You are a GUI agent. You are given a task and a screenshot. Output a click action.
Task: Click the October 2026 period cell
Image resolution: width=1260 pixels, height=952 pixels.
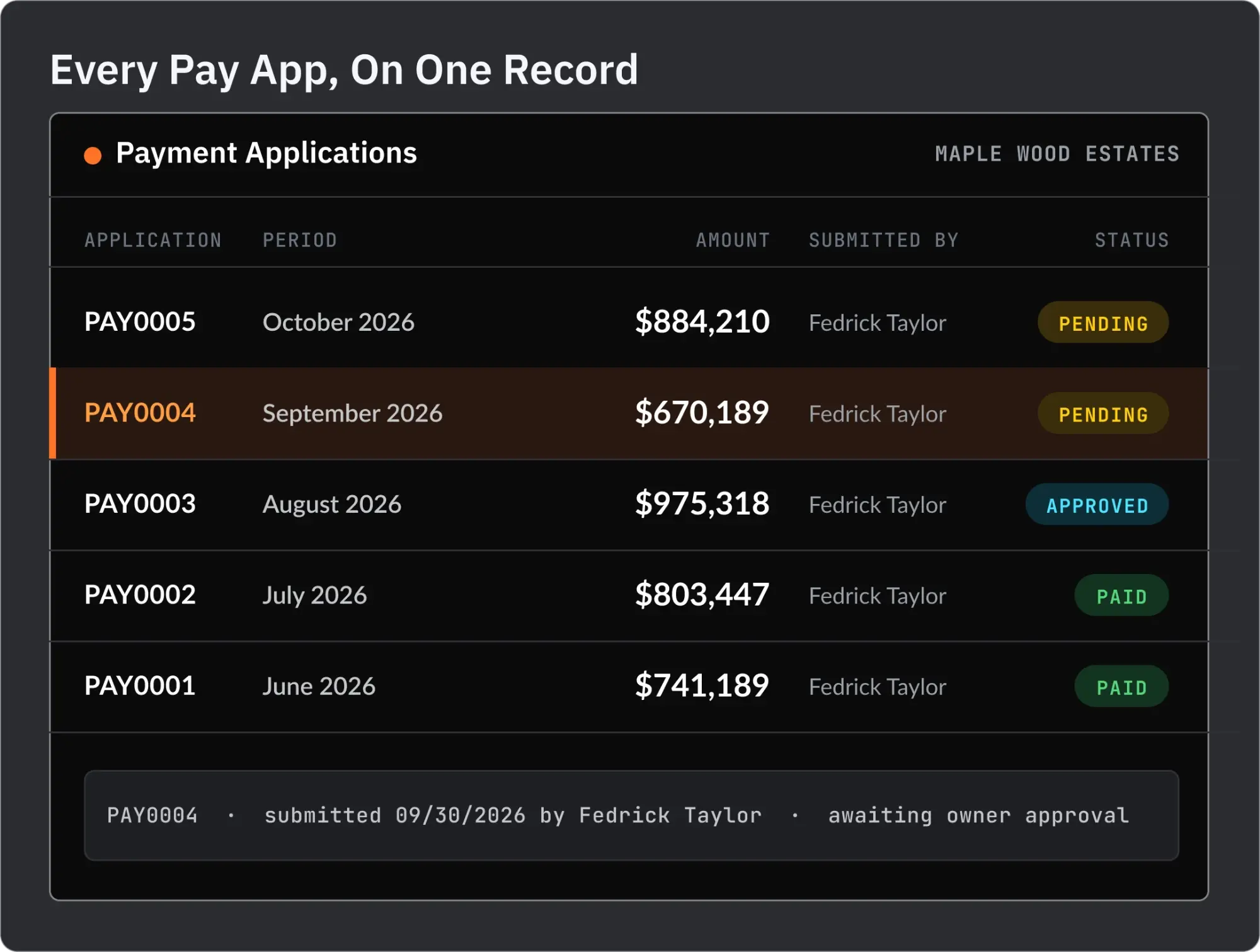pyautogui.click(x=338, y=322)
